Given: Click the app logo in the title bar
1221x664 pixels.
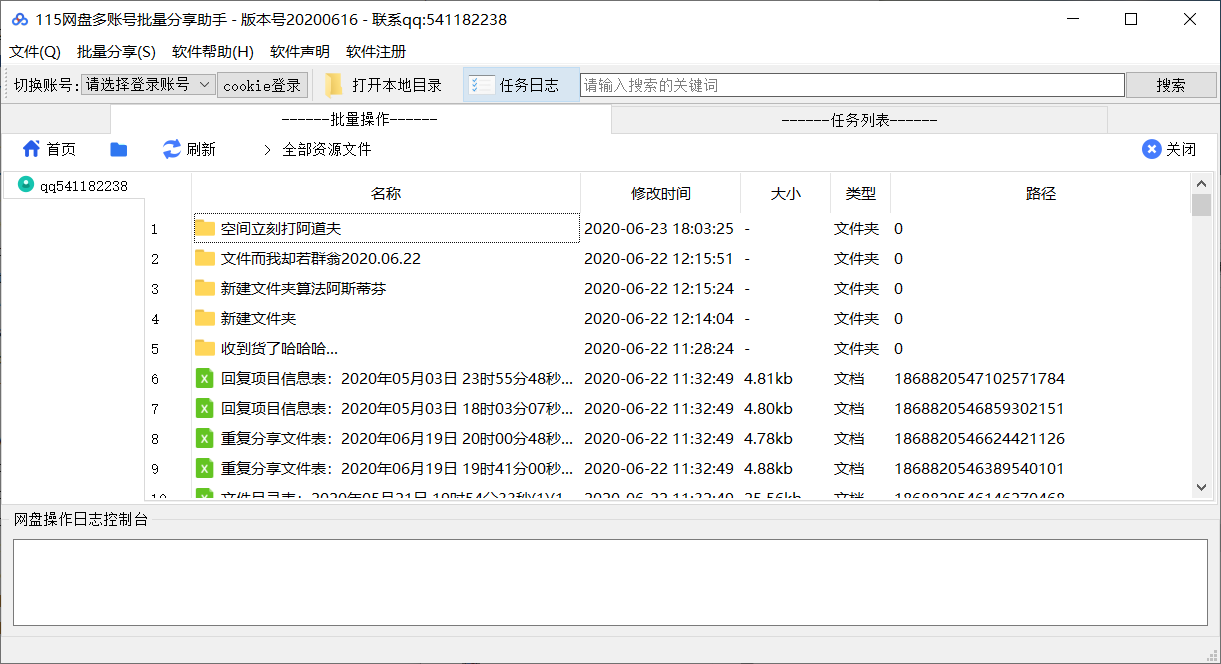Looking at the screenshot, I should (21, 19).
